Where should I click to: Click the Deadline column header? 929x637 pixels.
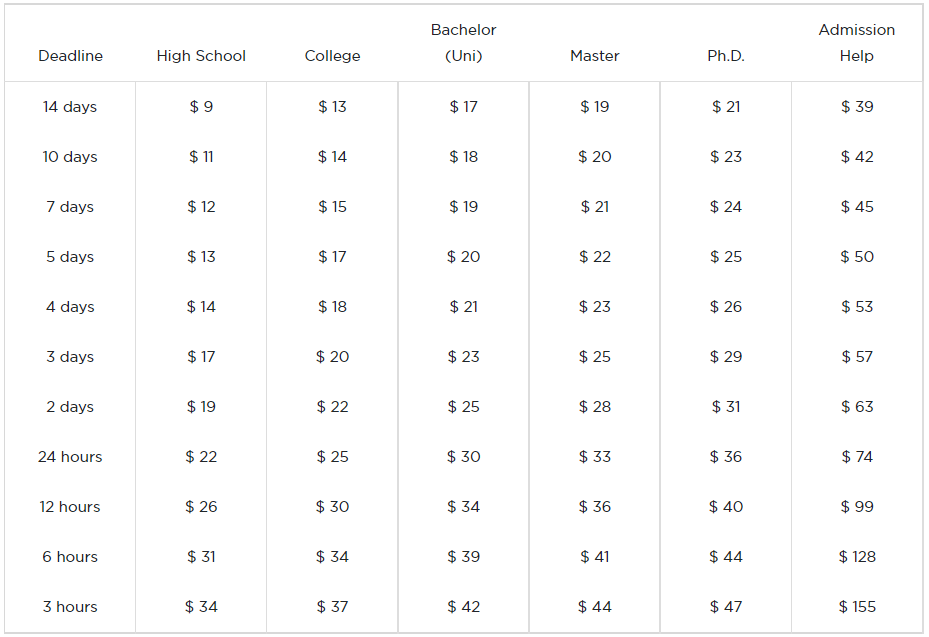click(x=71, y=56)
